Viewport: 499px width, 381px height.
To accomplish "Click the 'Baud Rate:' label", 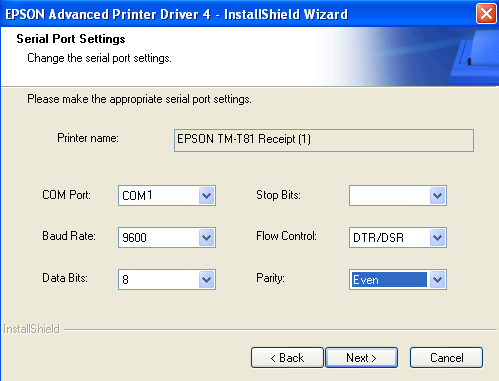I will coord(69,236).
